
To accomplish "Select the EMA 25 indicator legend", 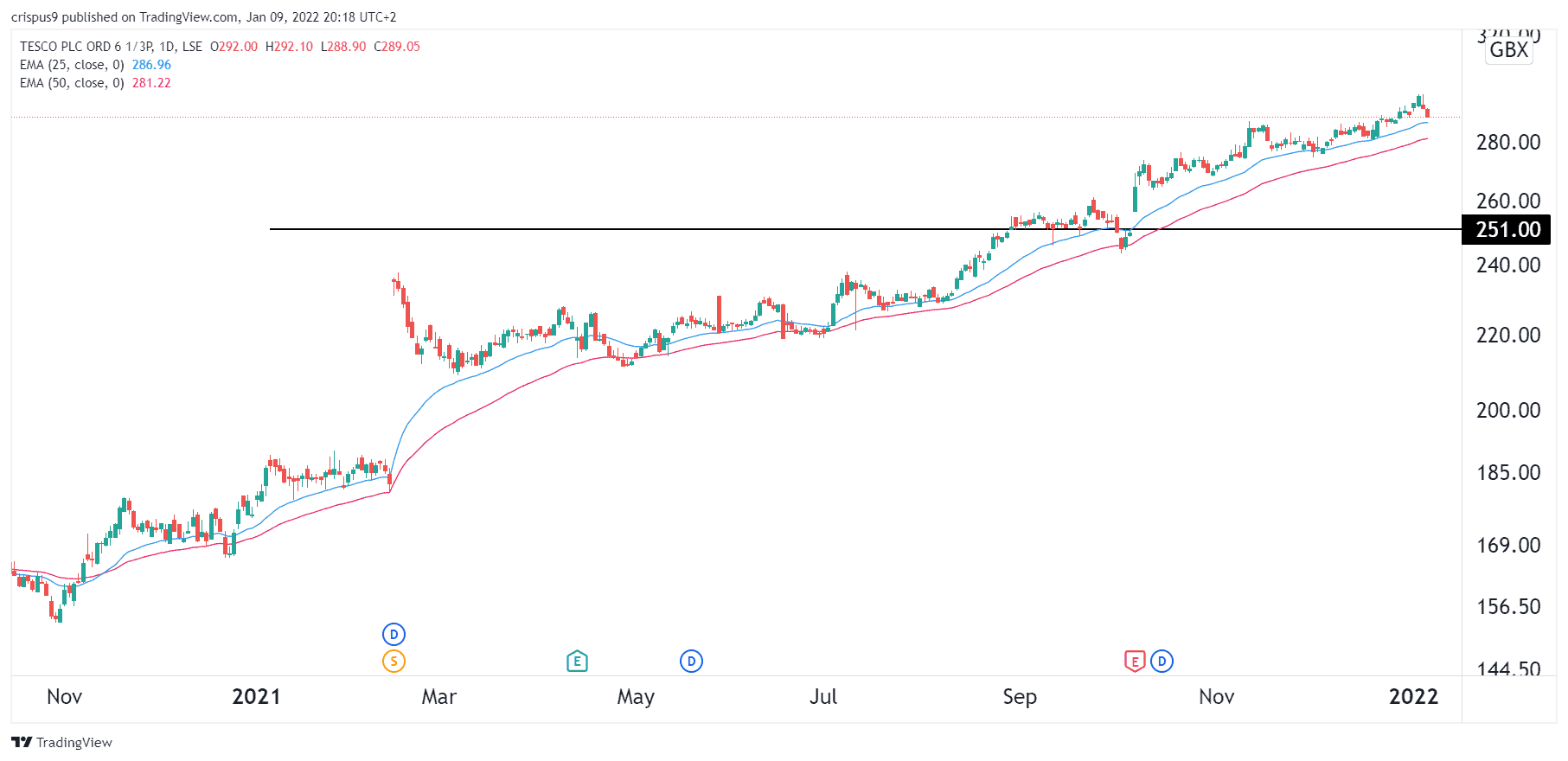I will tap(72, 65).
